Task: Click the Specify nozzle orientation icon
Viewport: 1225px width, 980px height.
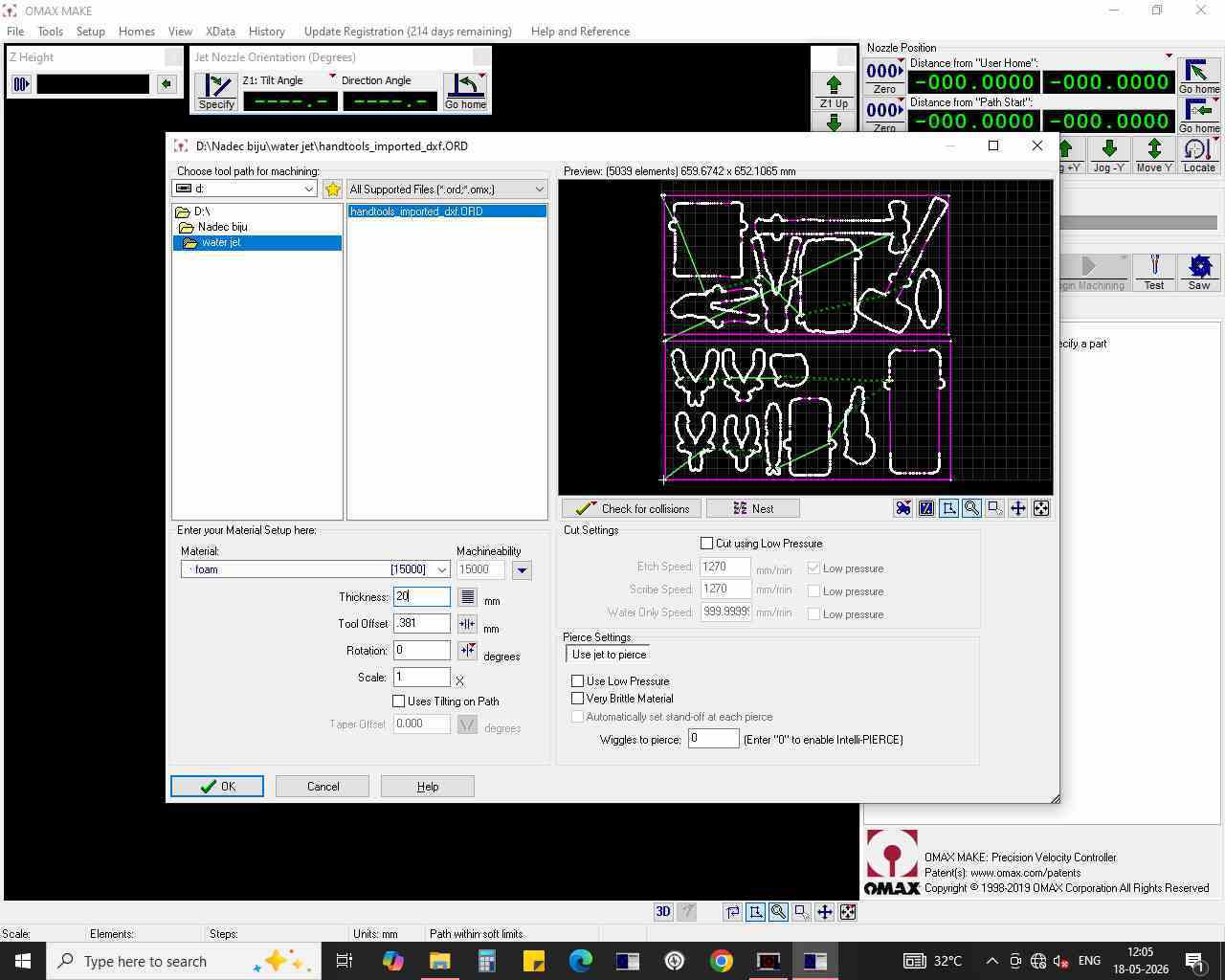Action: click(216, 92)
